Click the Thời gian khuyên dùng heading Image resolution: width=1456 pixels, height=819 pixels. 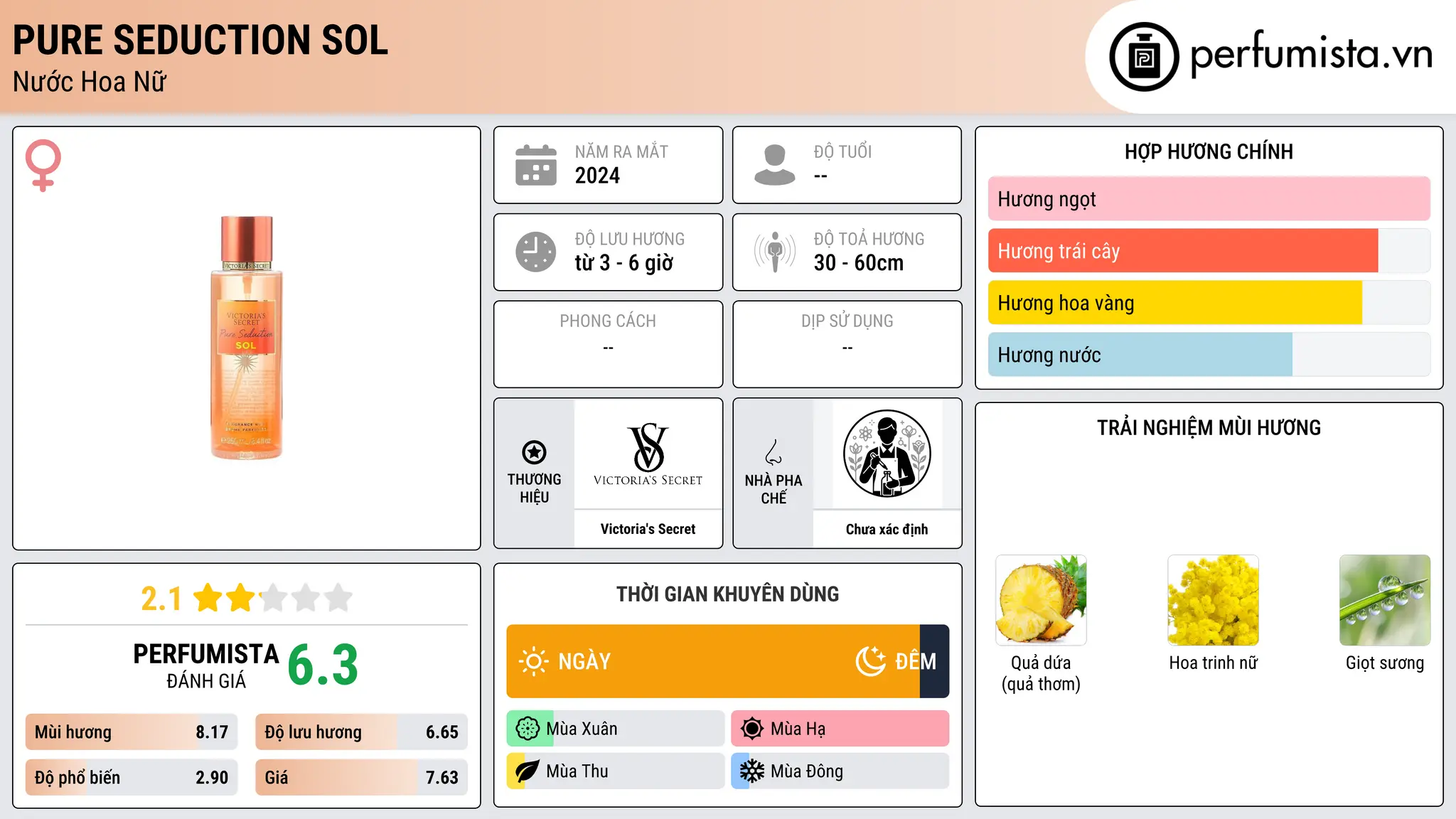[x=727, y=594]
